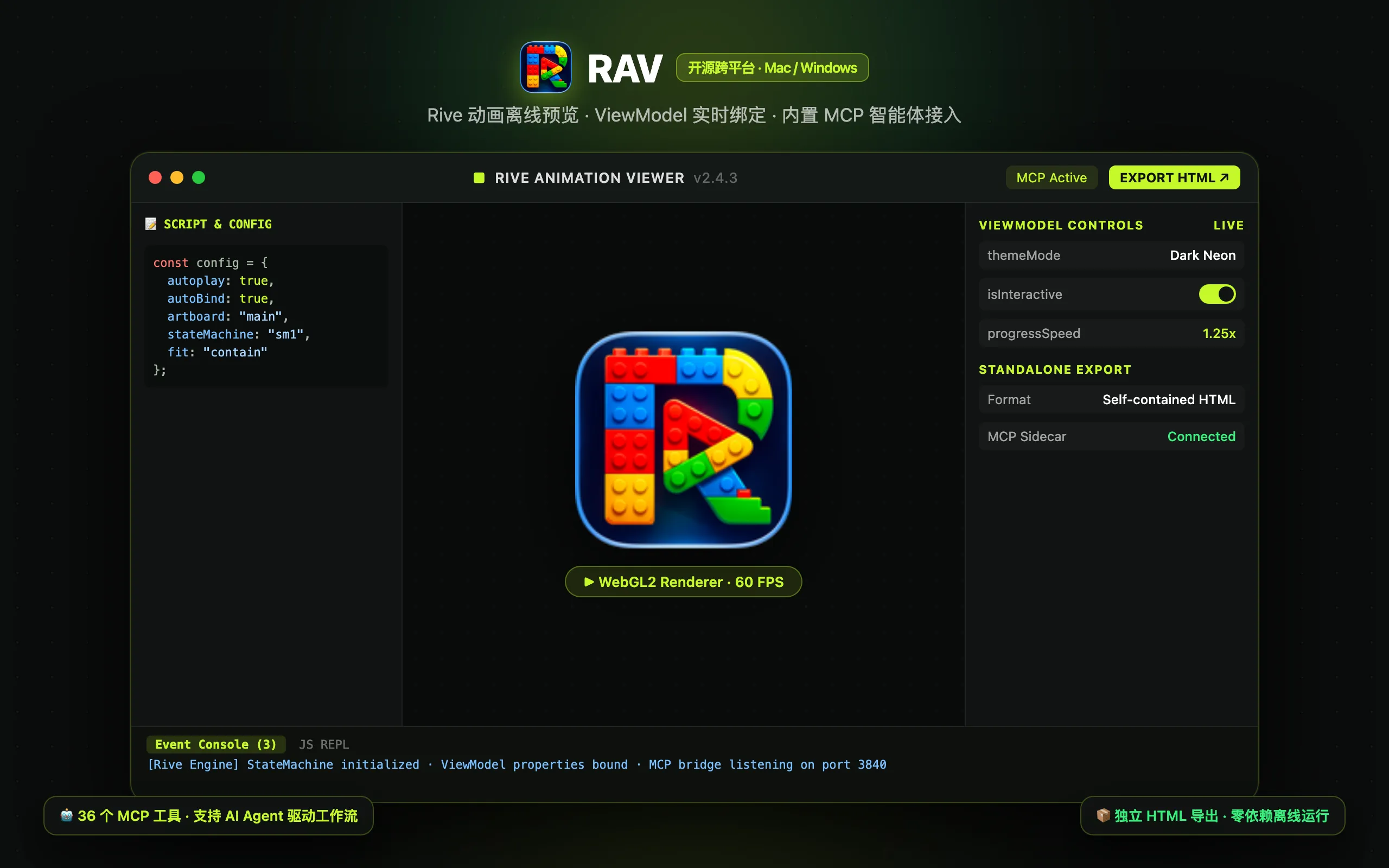This screenshot has height=868, width=1389.
Task: Click the SCRIPT & CONFIG heading
Action: coord(218,224)
